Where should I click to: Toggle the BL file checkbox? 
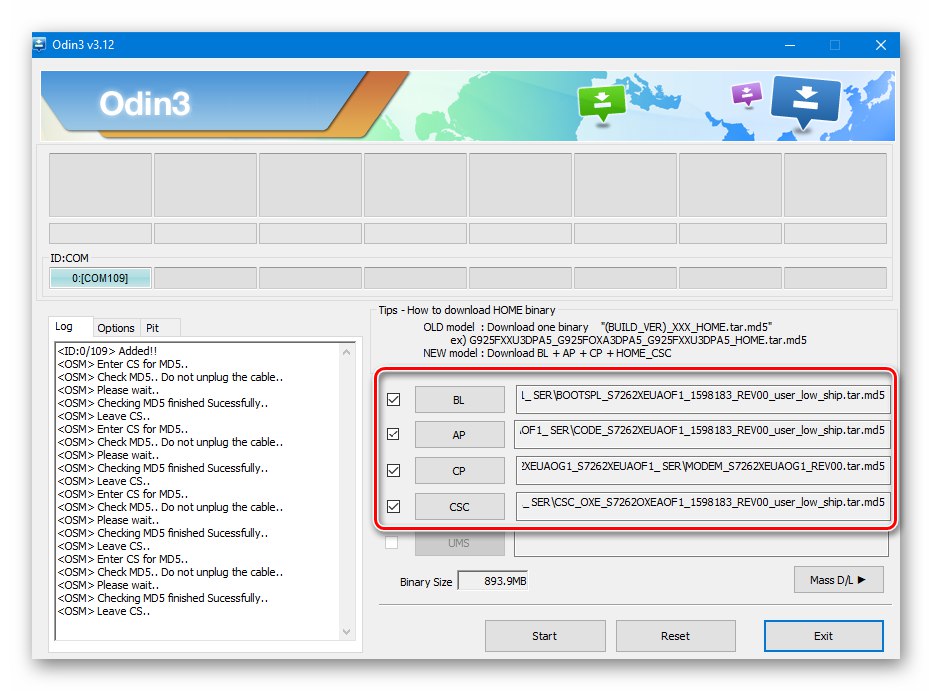[393, 399]
